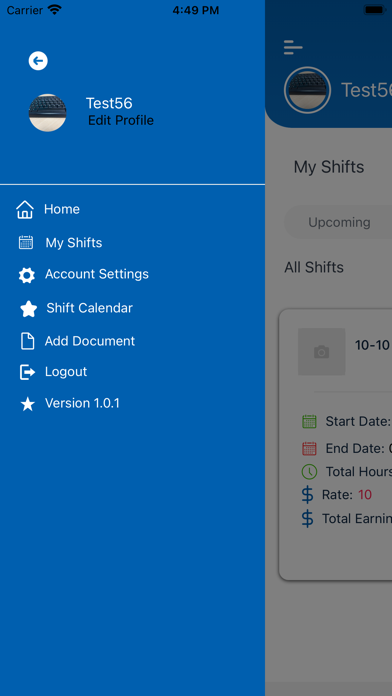Click the green Start Date calendar icon
This screenshot has width=392, height=696.
click(309, 421)
